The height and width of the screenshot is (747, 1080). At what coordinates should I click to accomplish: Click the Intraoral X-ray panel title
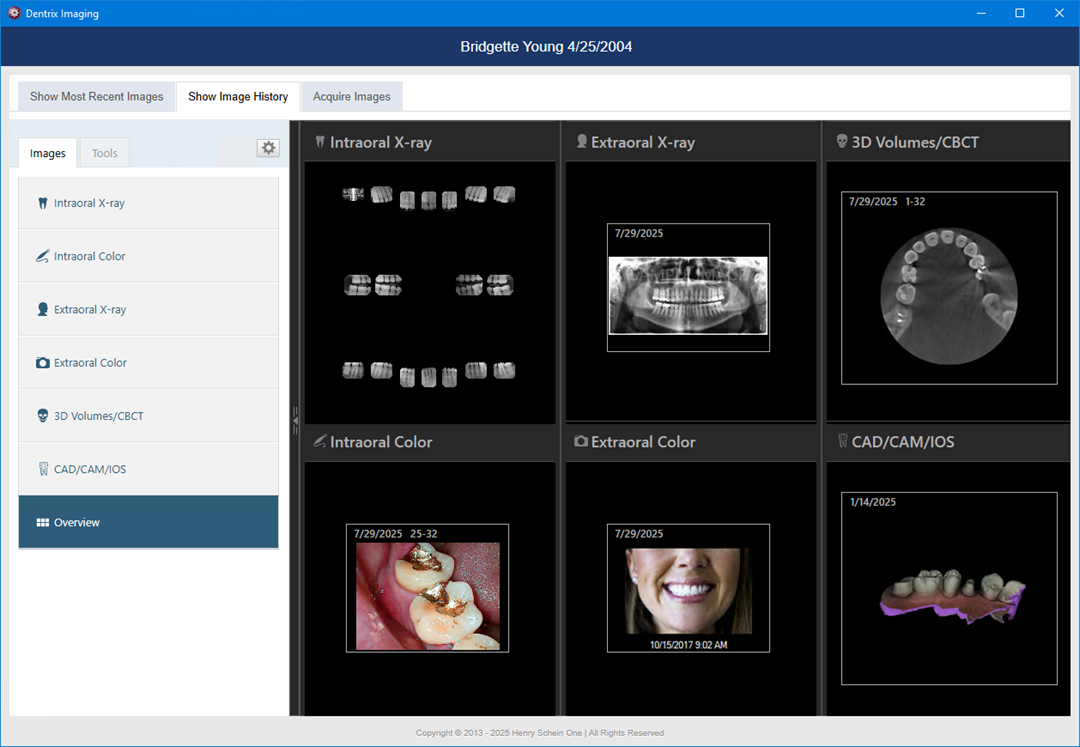click(381, 142)
